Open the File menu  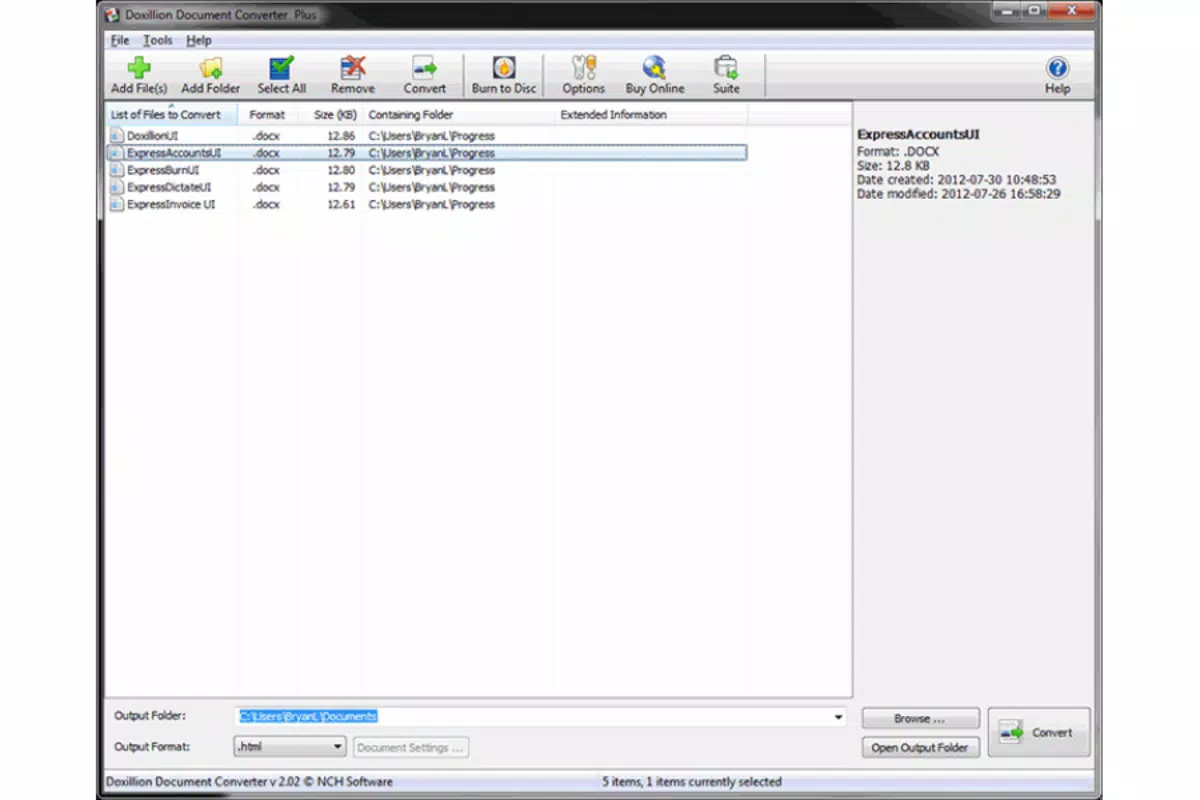(120, 40)
